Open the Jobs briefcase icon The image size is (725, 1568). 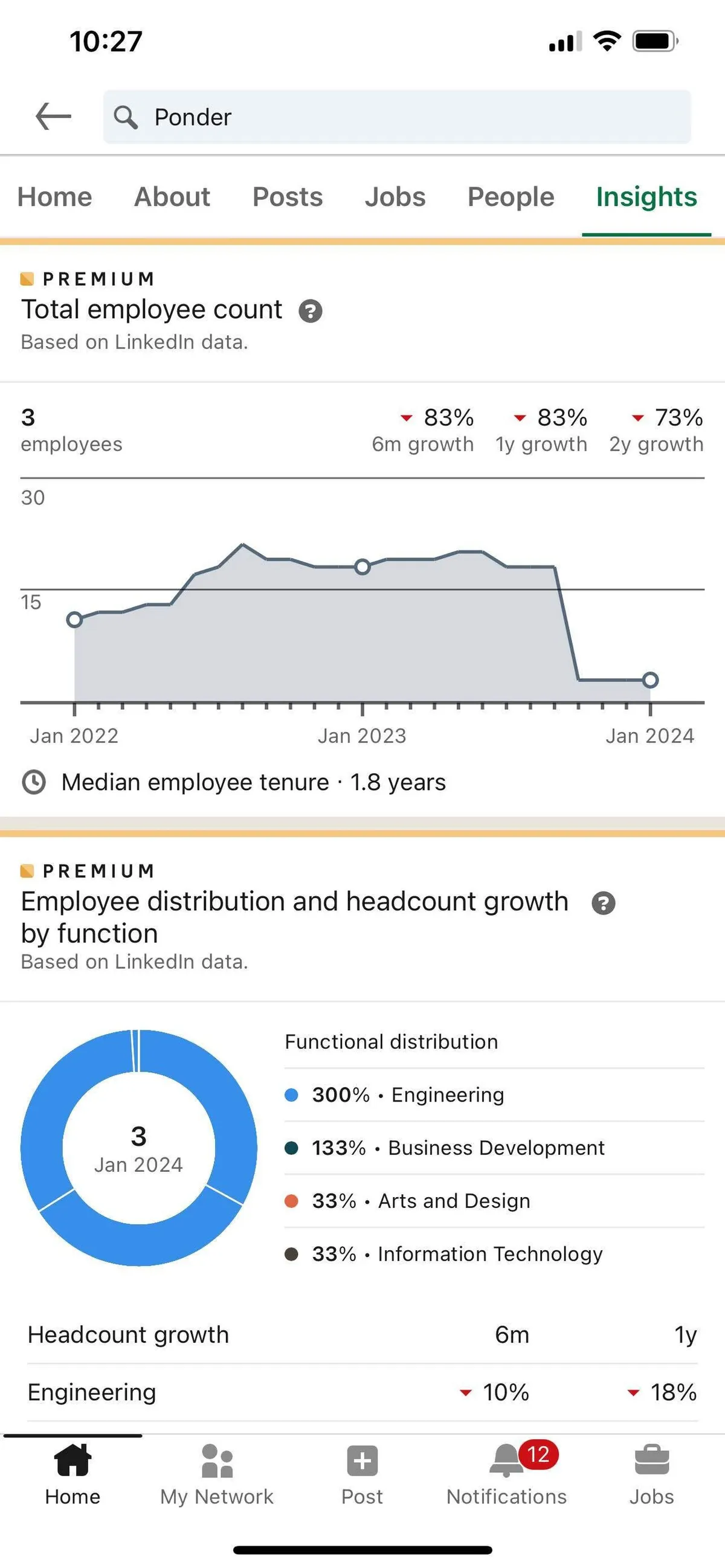click(651, 1461)
